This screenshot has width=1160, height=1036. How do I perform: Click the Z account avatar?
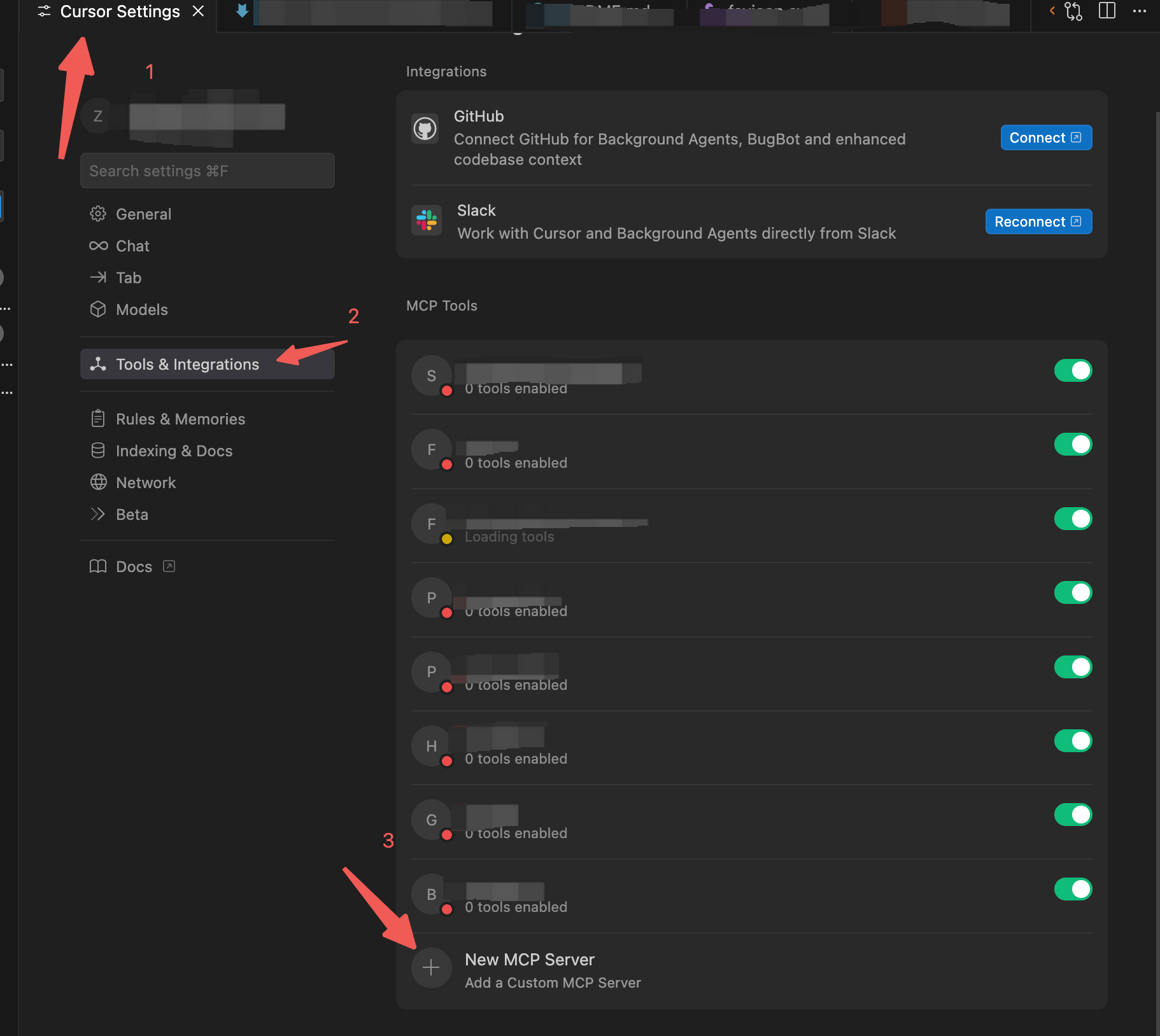pos(98,116)
